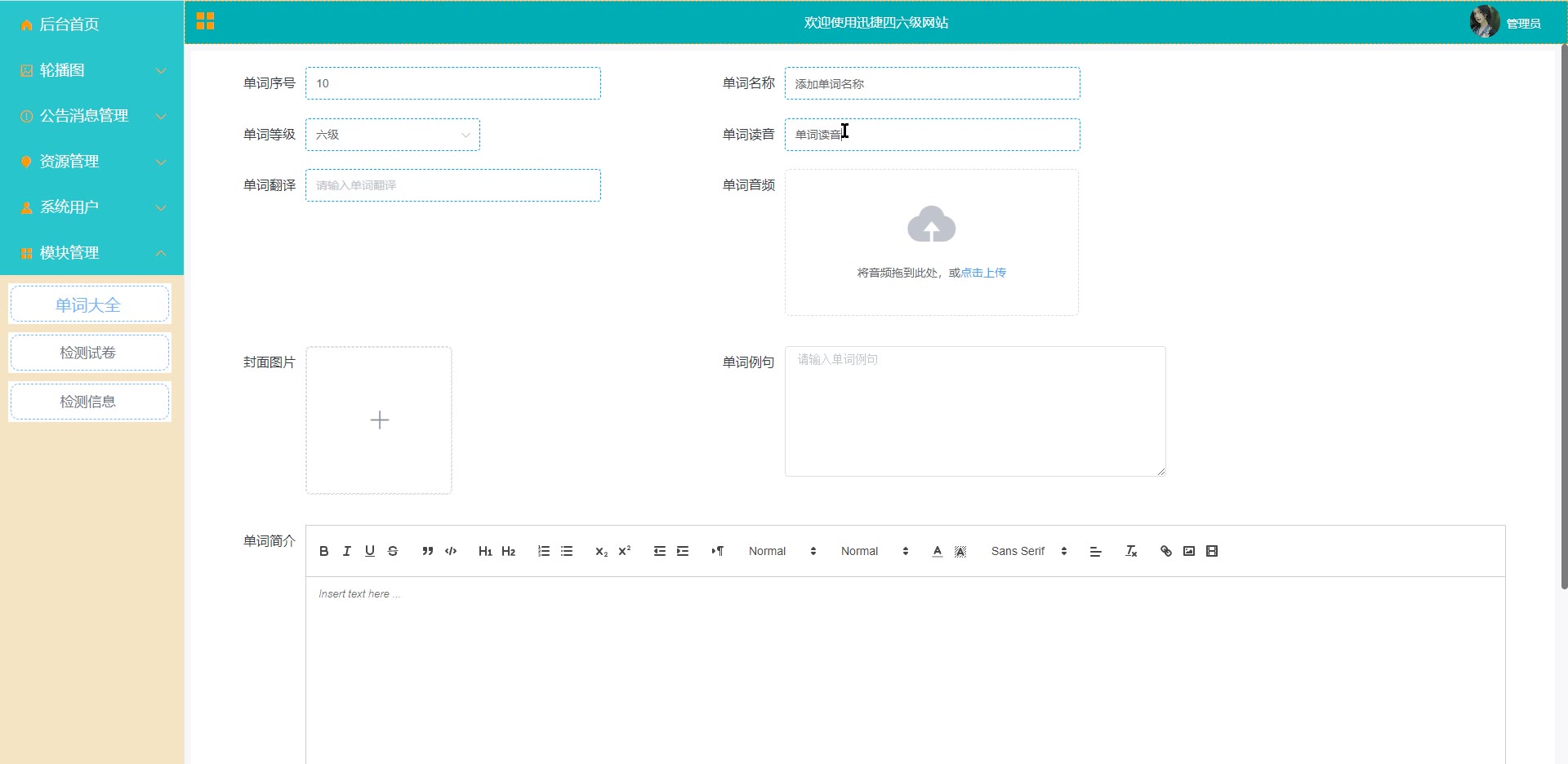Click the admin avatar picture
The width and height of the screenshot is (1568, 764).
1484,21
